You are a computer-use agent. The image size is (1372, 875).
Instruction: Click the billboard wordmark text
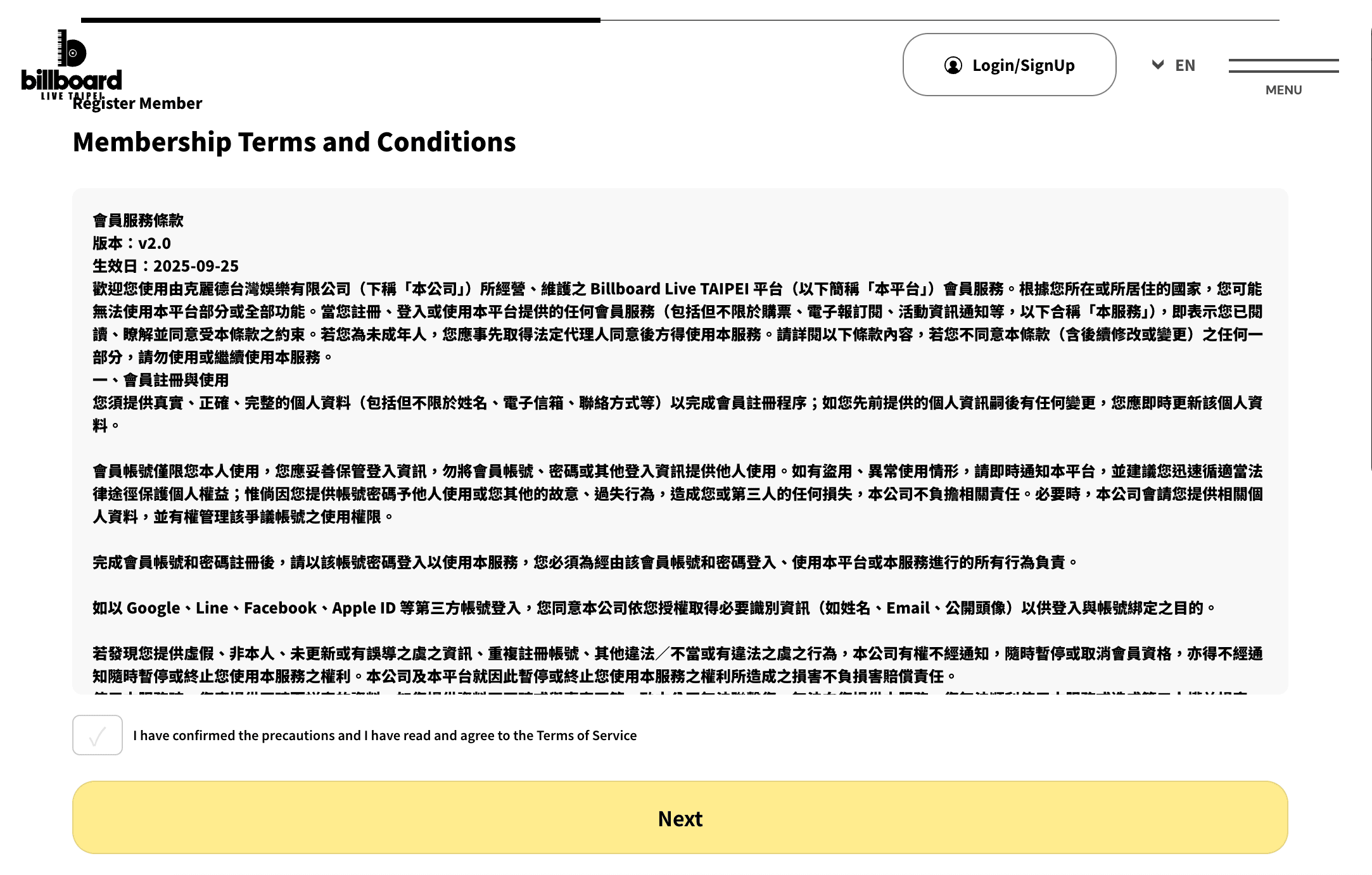tap(71, 80)
